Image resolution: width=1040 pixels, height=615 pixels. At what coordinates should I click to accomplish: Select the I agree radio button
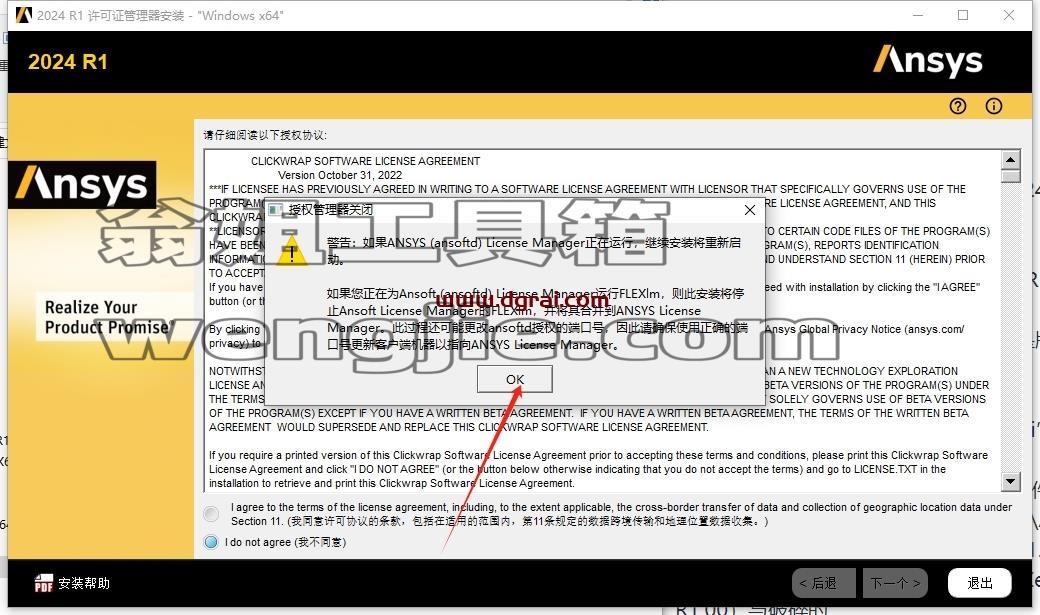[x=211, y=513]
